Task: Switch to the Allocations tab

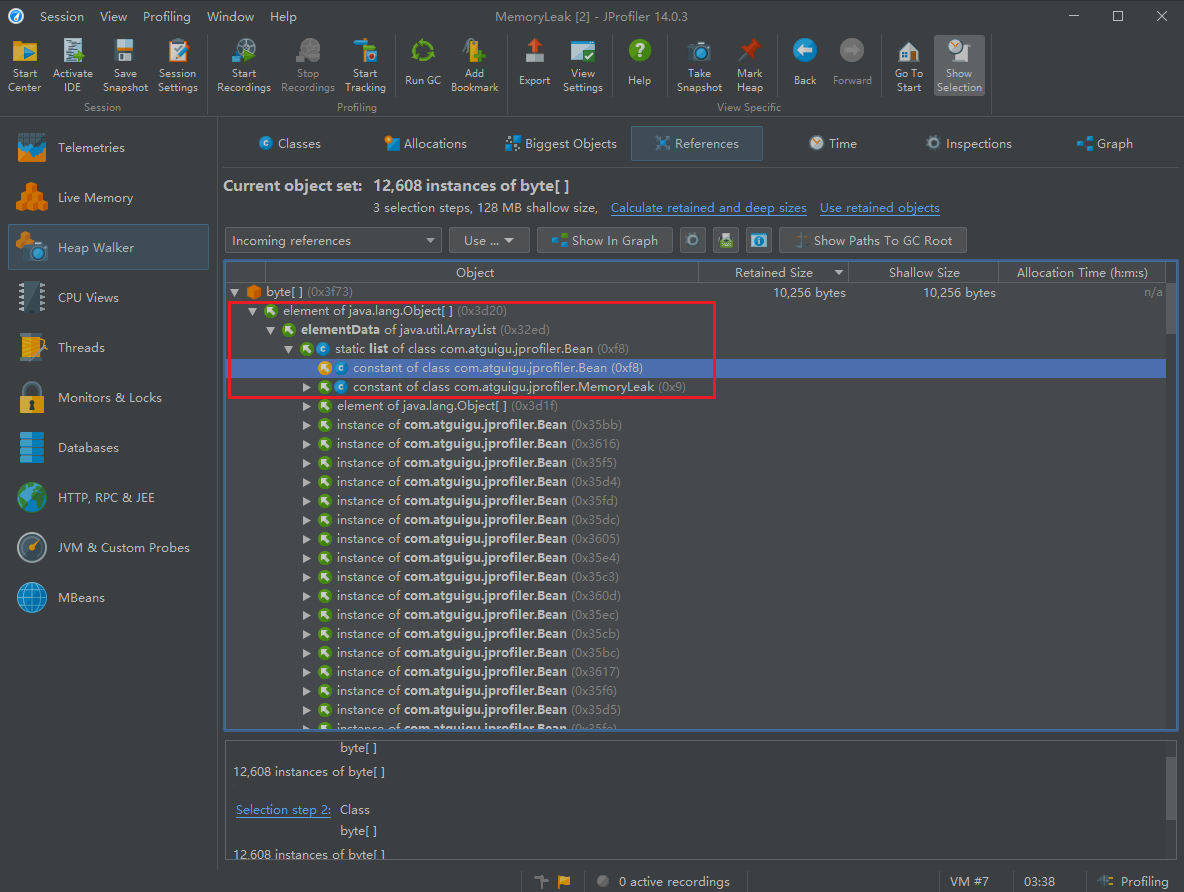Action: (426, 144)
